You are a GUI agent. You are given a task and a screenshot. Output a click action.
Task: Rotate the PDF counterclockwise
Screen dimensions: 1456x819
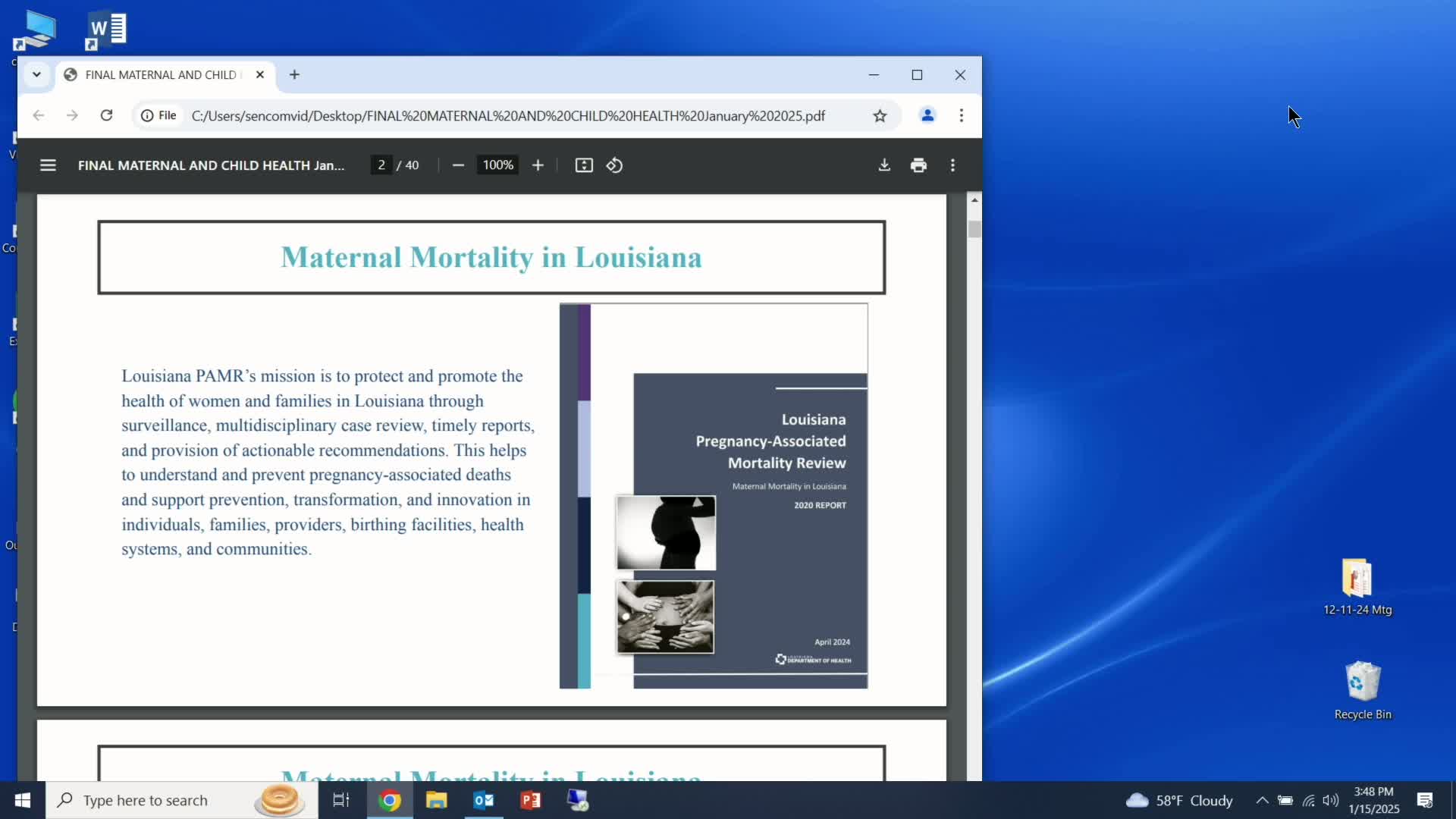coord(615,165)
